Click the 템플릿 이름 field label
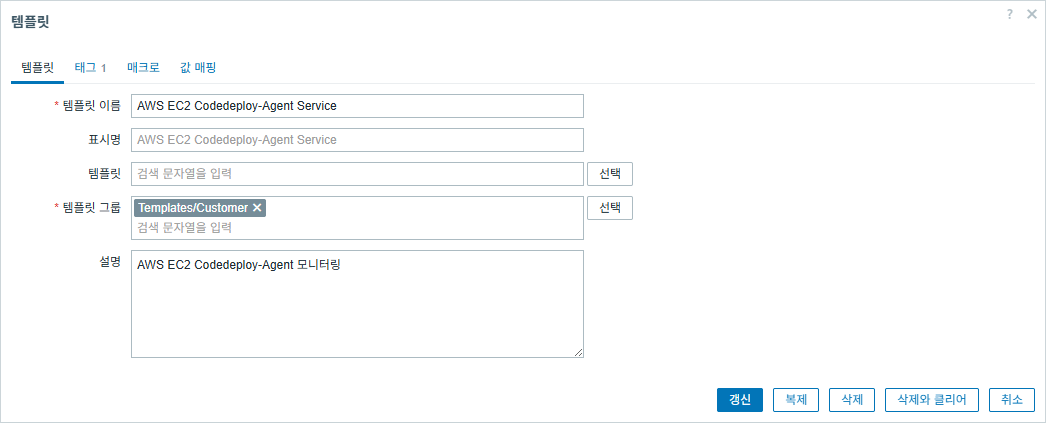Viewport: 1046px width, 423px height. tap(91, 105)
